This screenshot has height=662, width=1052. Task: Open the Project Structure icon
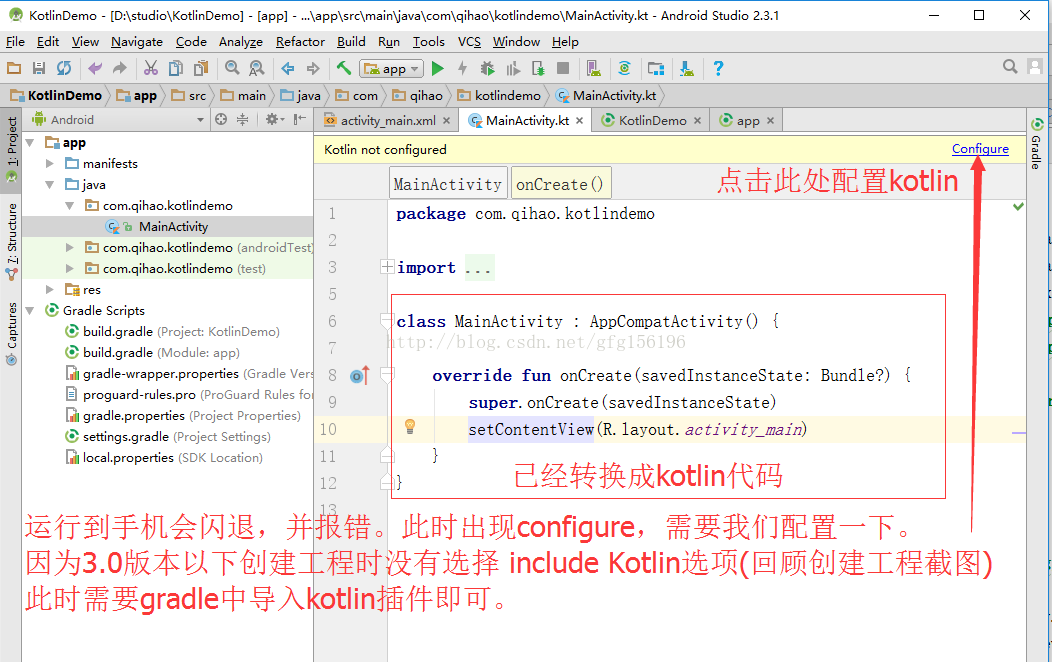click(655, 68)
